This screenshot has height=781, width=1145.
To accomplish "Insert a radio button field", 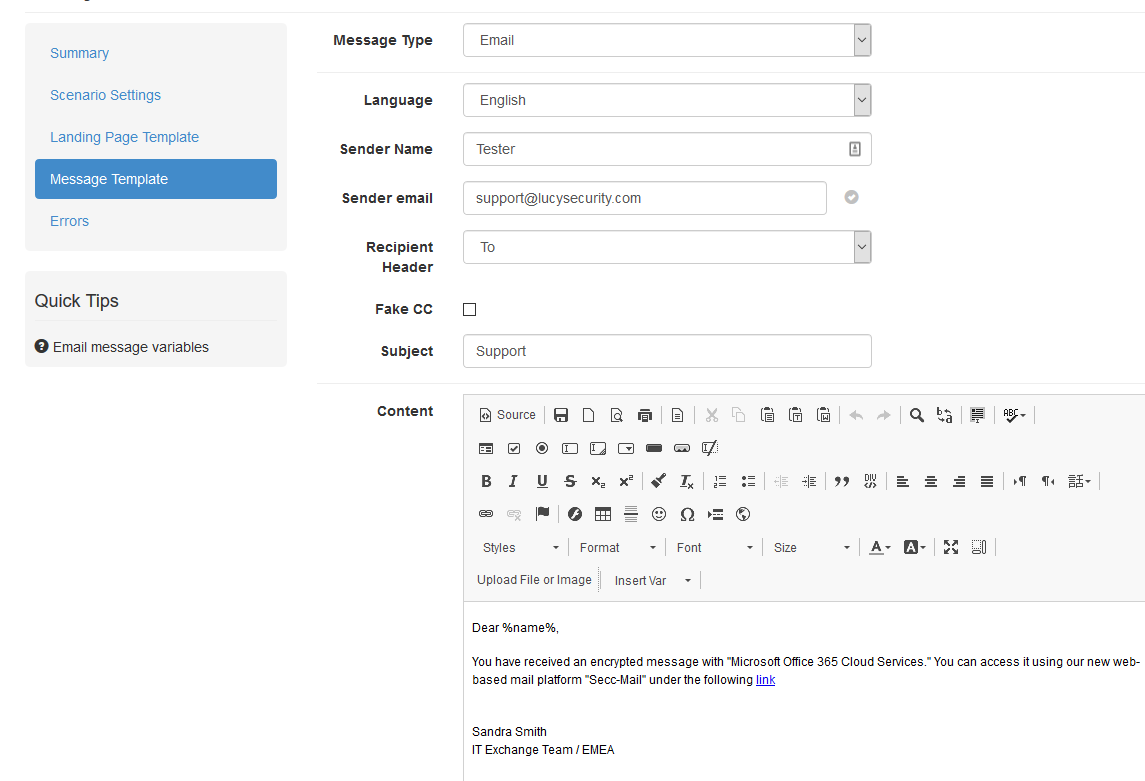I will click(x=542, y=448).
